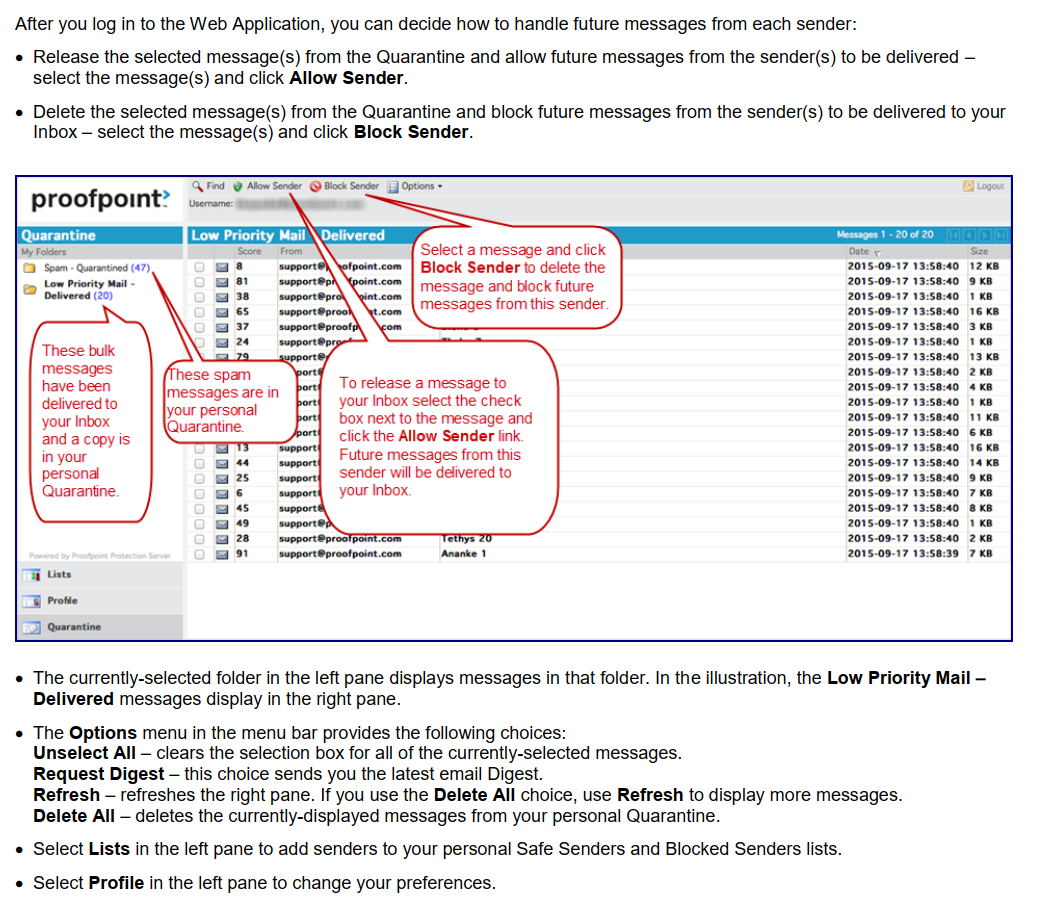Viewport: 1040px width, 917px height.
Task: Click envelope icon of message scored 44
Action: [222, 463]
